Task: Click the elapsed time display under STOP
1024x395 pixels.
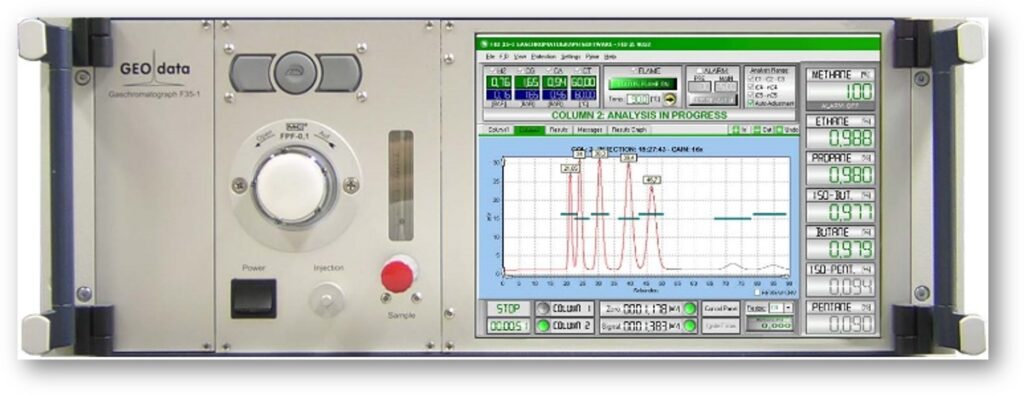Action: click(509, 326)
